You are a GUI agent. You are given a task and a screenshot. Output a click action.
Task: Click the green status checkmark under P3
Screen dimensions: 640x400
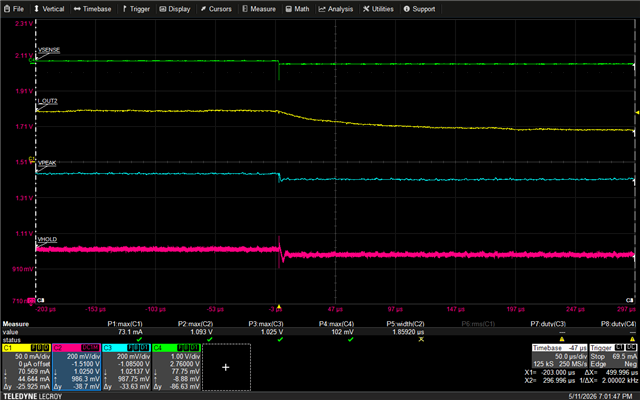(280, 339)
